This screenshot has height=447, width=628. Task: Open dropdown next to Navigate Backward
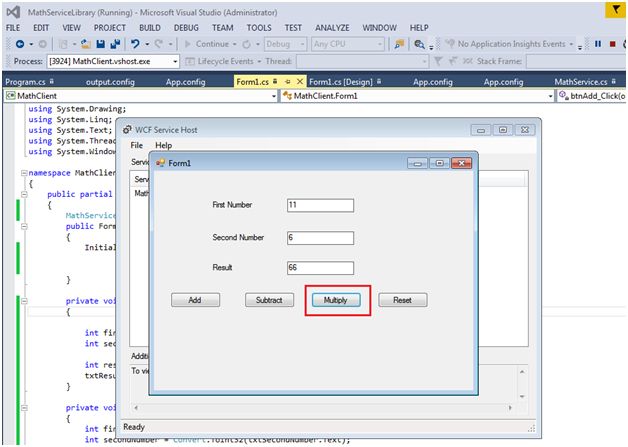(31, 44)
